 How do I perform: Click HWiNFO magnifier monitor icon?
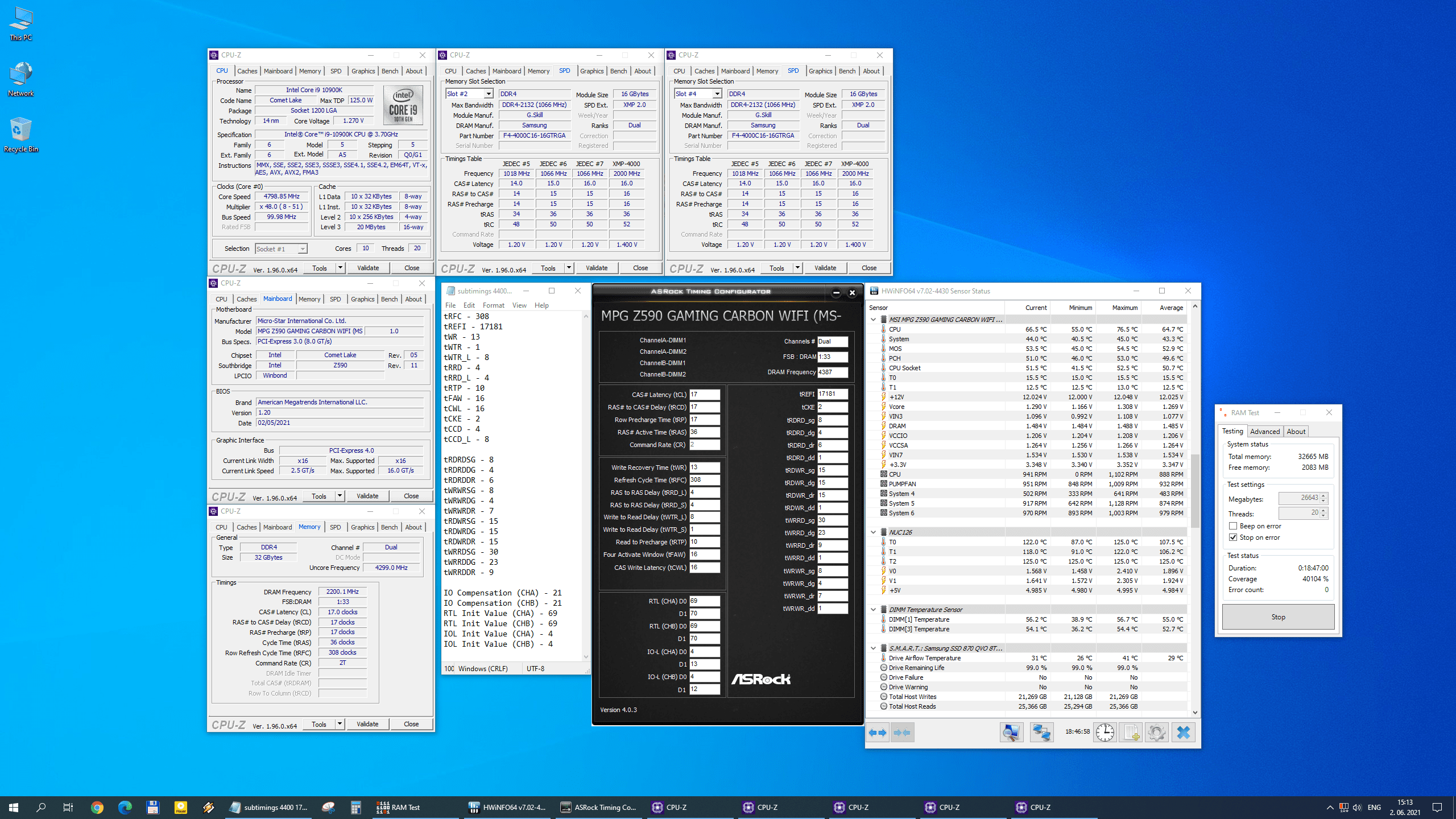point(1011,733)
